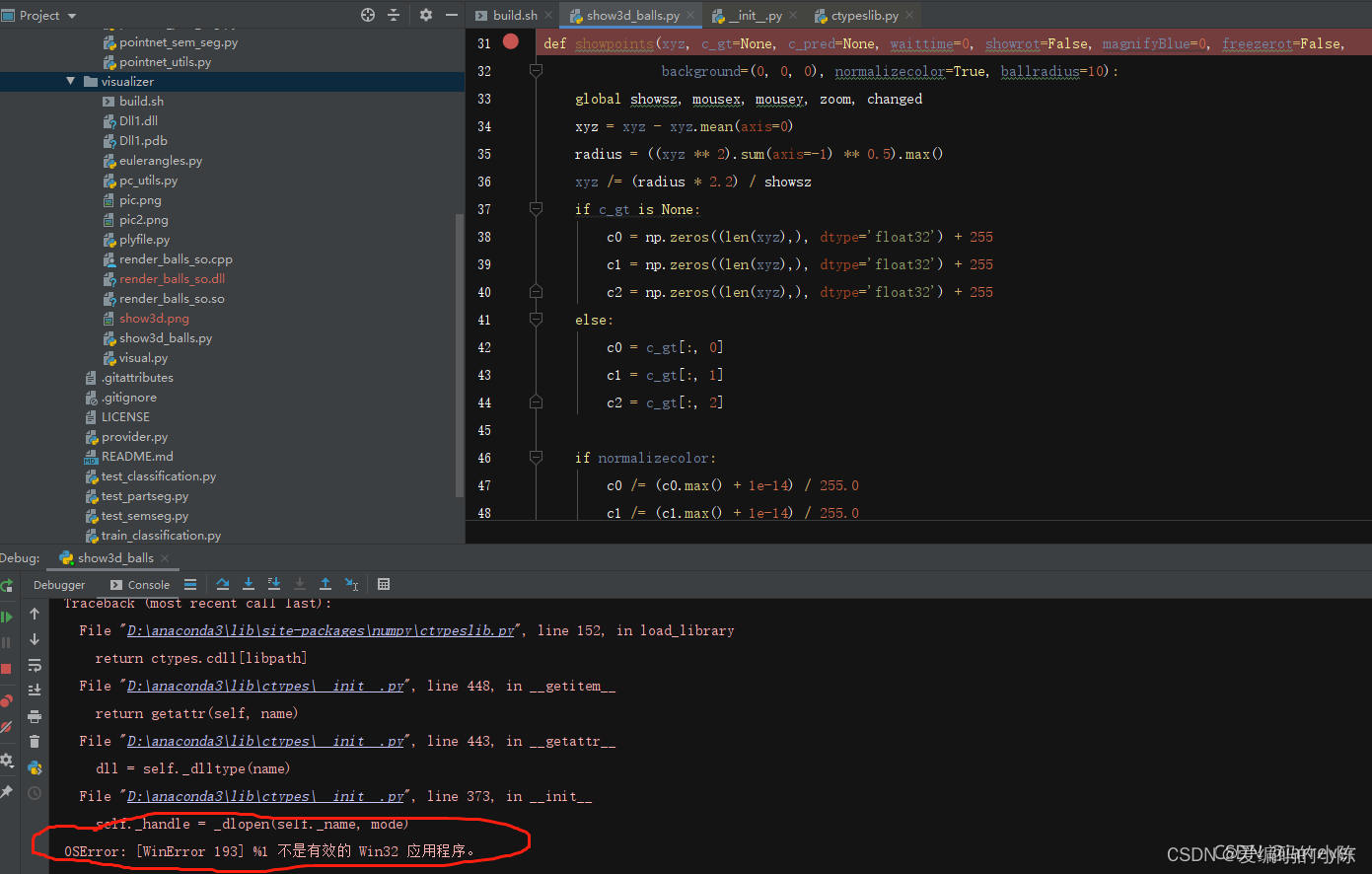
Task: Click the console up arrow icon
Action: 35,614
